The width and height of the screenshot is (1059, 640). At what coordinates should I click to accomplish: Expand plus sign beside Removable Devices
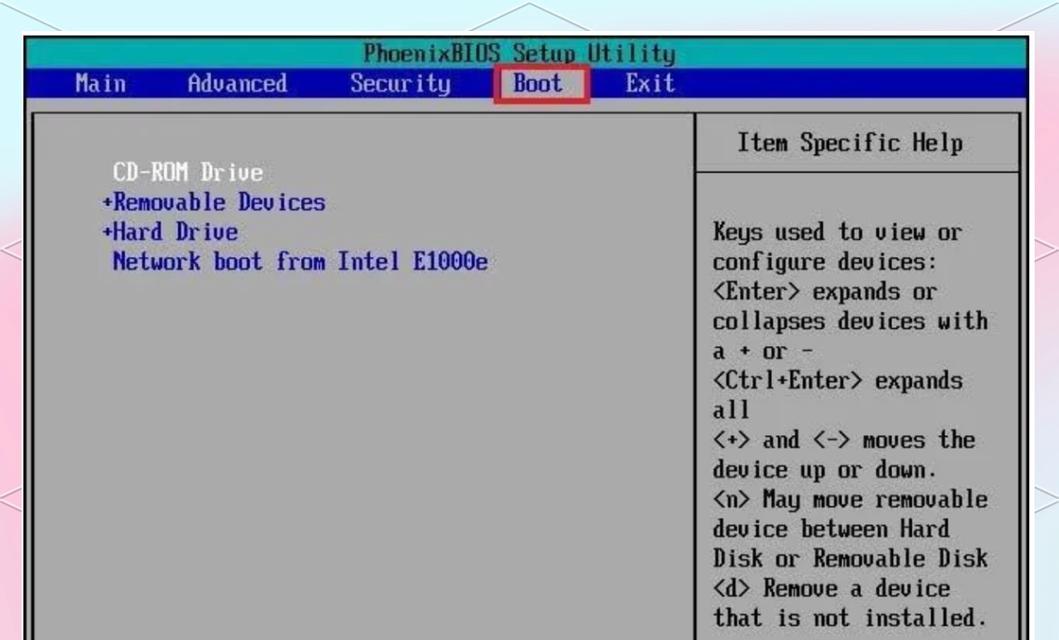pyautogui.click(x=107, y=203)
